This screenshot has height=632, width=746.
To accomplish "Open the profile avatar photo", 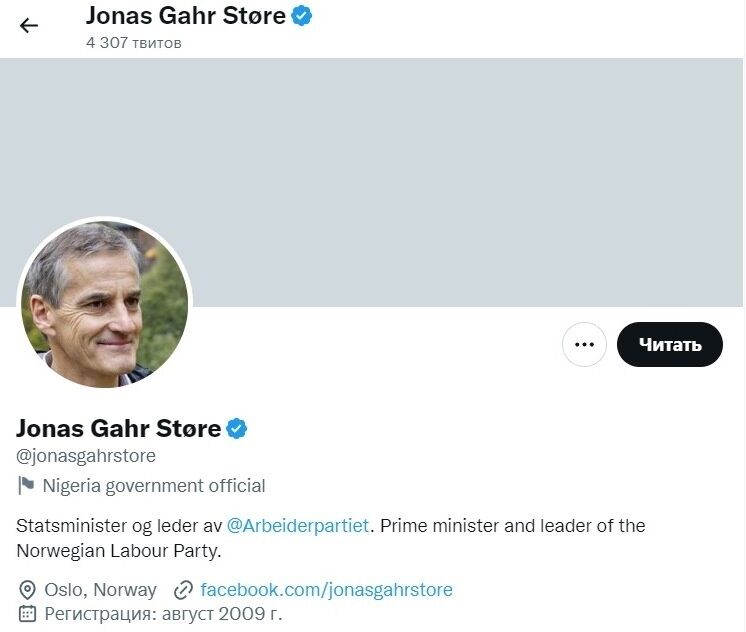I will tap(105, 304).
